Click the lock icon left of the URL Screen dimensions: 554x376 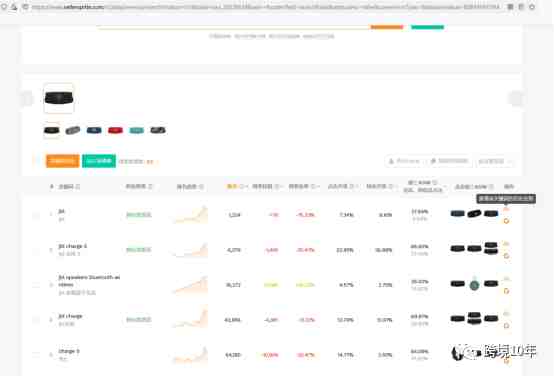(x=25, y=7)
